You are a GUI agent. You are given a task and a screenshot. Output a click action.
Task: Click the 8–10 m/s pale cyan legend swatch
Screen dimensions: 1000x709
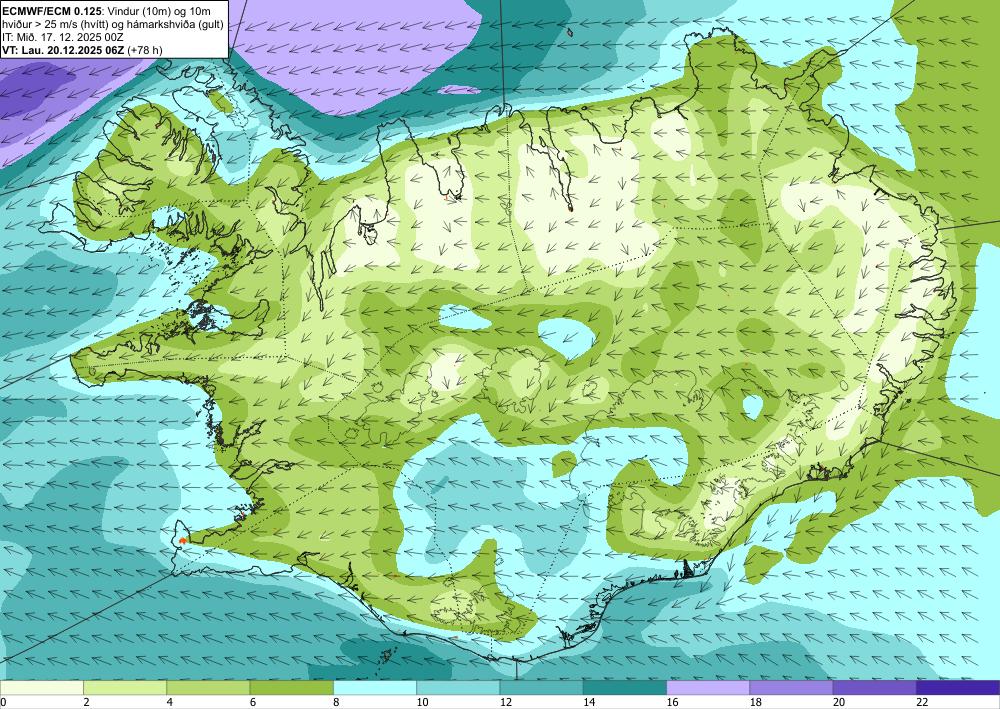(x=375, y=687)
